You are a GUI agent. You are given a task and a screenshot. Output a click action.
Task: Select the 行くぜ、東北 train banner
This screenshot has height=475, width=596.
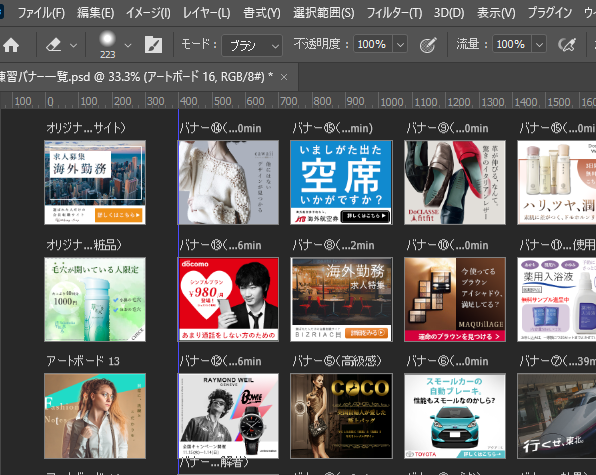(556, 416)
